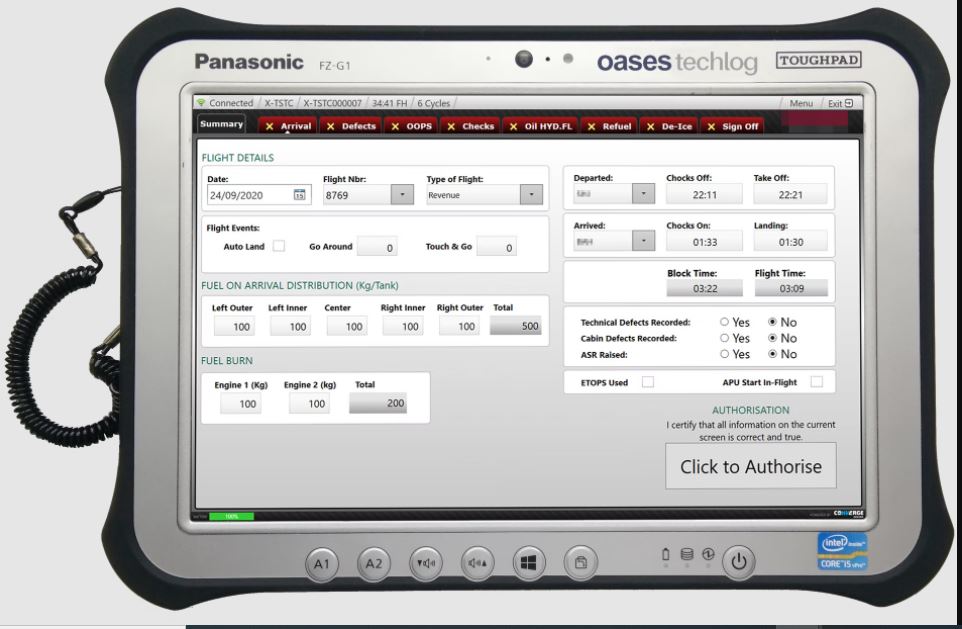This screenshot has height=629, width=962.
Task: Expand the Arrived airport dropdown
Action: point(644,241)
